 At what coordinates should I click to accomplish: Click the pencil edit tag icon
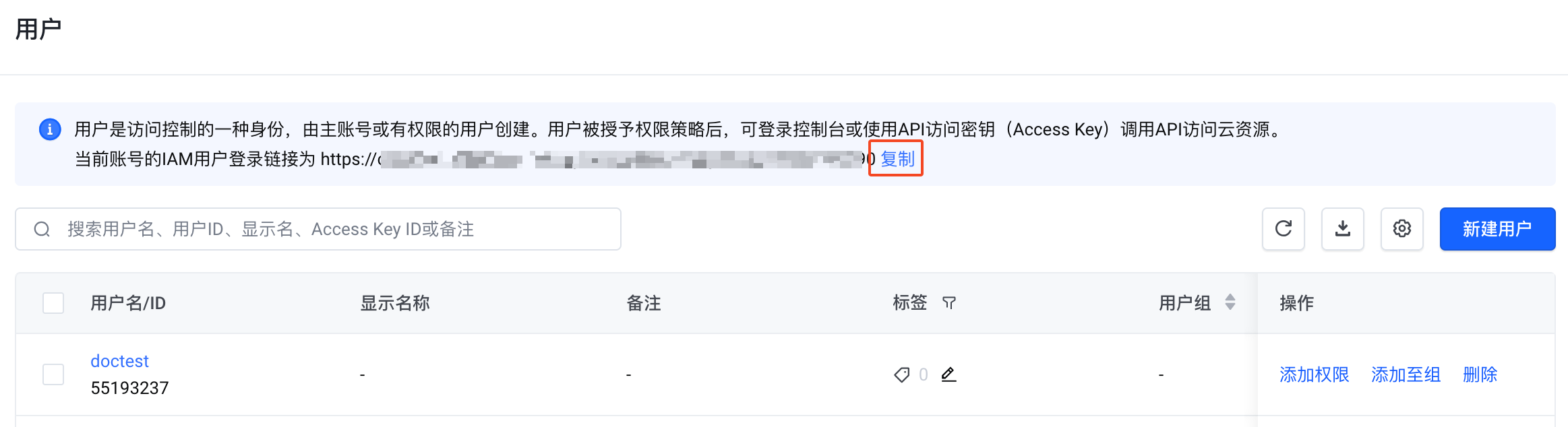948,374
